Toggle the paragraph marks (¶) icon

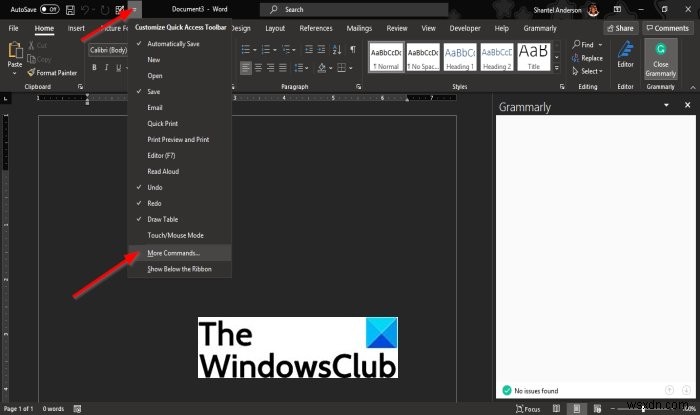click(351, 47)
